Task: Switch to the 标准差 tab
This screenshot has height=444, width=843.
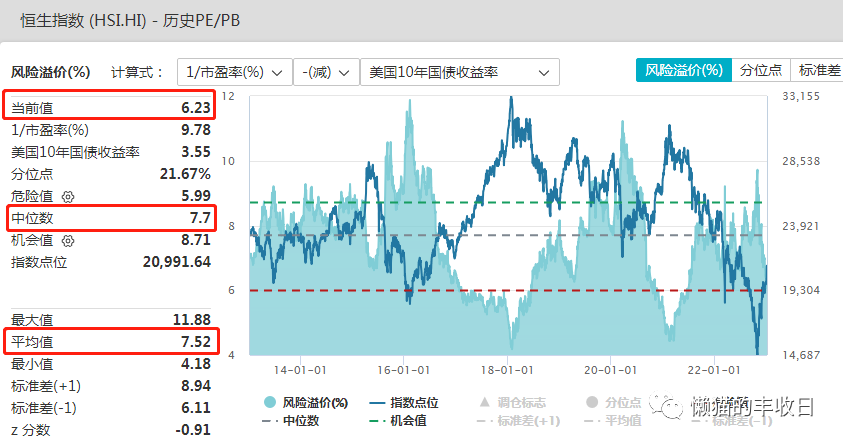Action: tap(817, 70)
